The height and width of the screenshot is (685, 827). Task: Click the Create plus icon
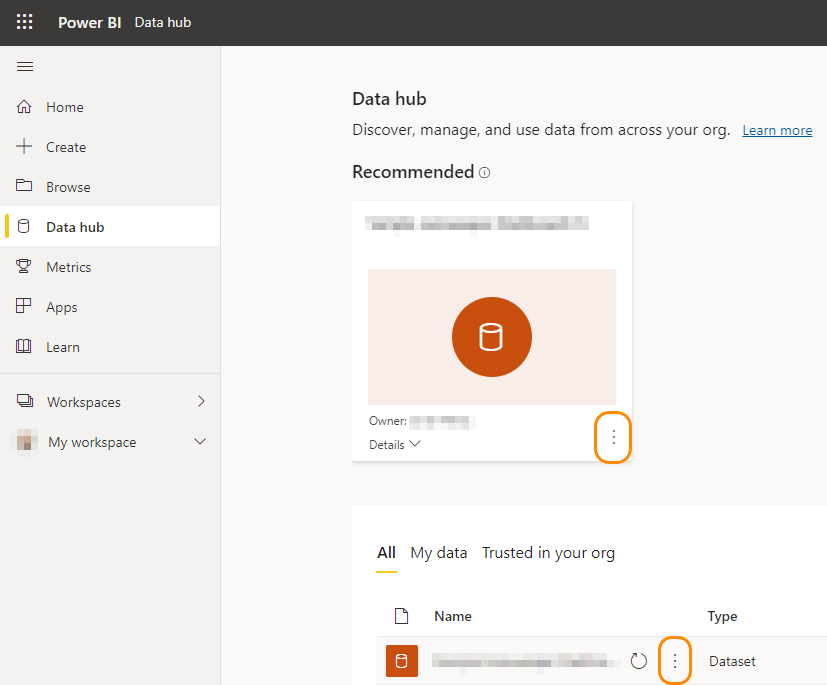click(x=25, y=147)
